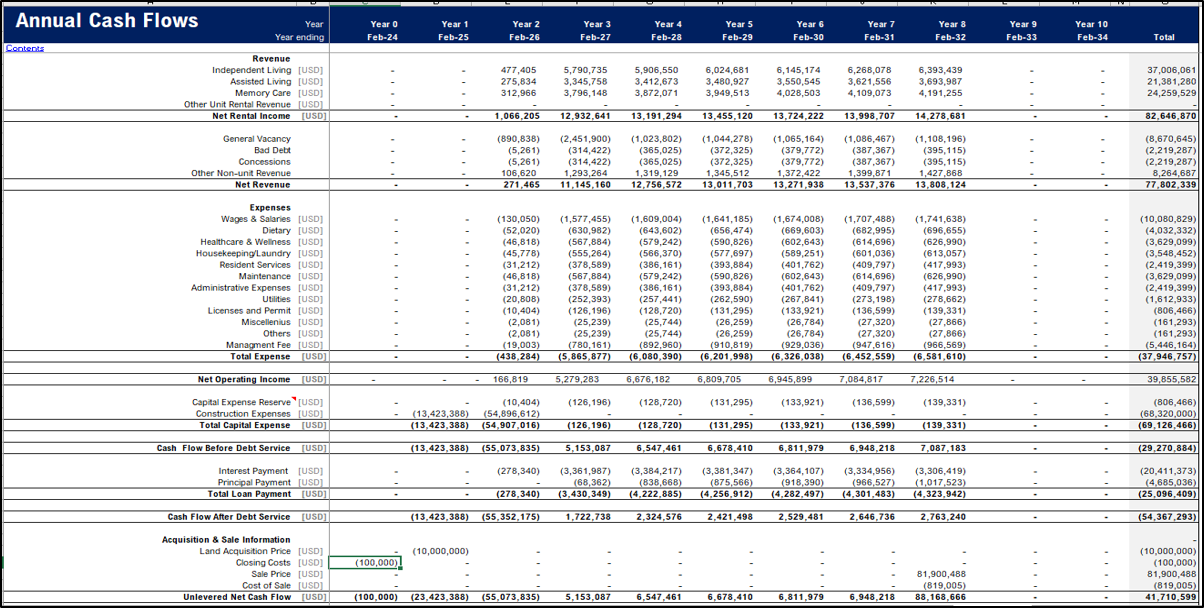This screenshot has width=1204, height=608.
Task: Select the Year 2 Net Operating Income 166,819
Action: (511, 380)
